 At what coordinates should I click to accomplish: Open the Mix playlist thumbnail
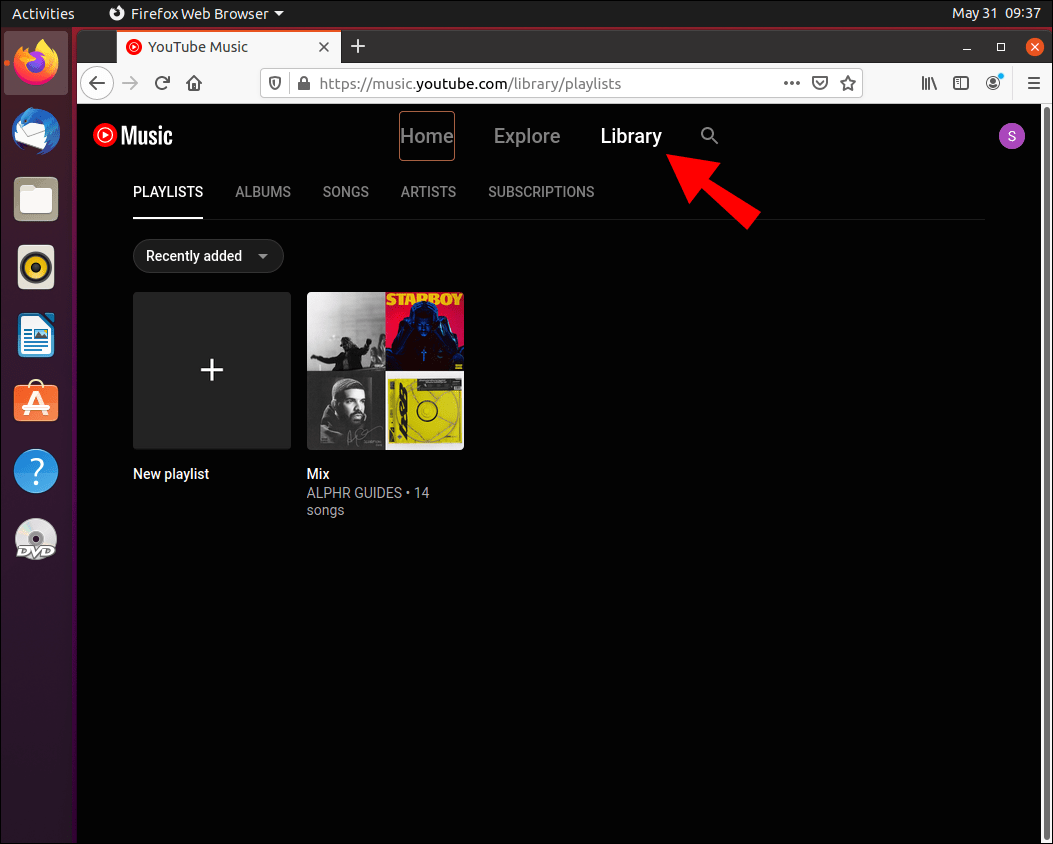point(385,370)
